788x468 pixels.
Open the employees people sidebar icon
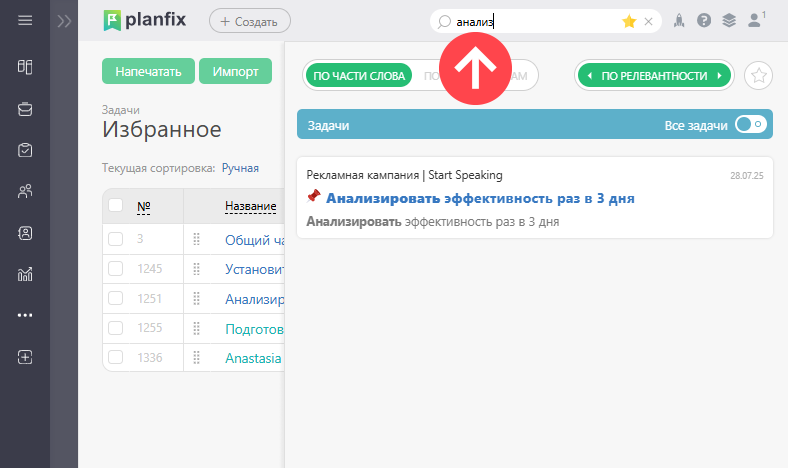(x=25, y=191)
